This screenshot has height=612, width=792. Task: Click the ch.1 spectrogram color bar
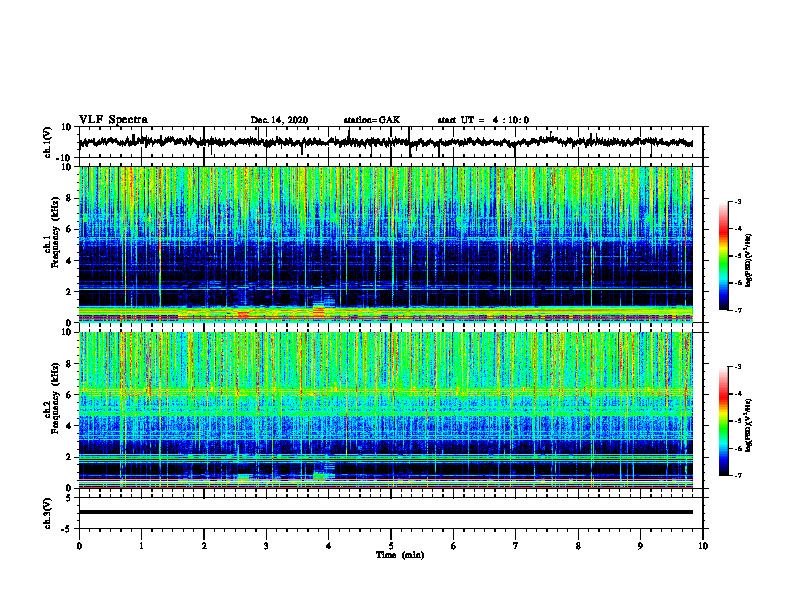[723, 256]
